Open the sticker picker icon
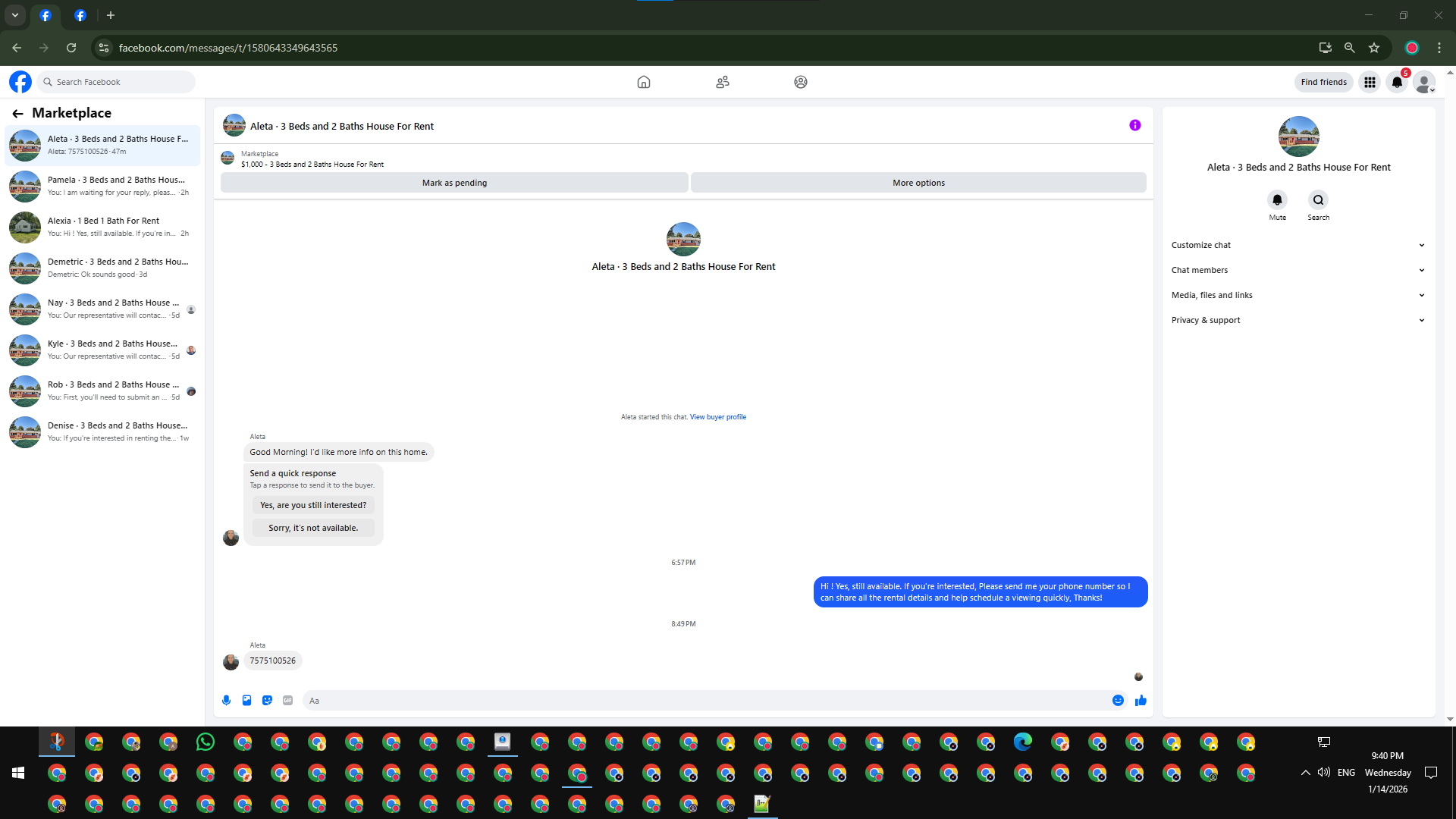The height and width of the screenshot is (819, 1456). (267, 701)
